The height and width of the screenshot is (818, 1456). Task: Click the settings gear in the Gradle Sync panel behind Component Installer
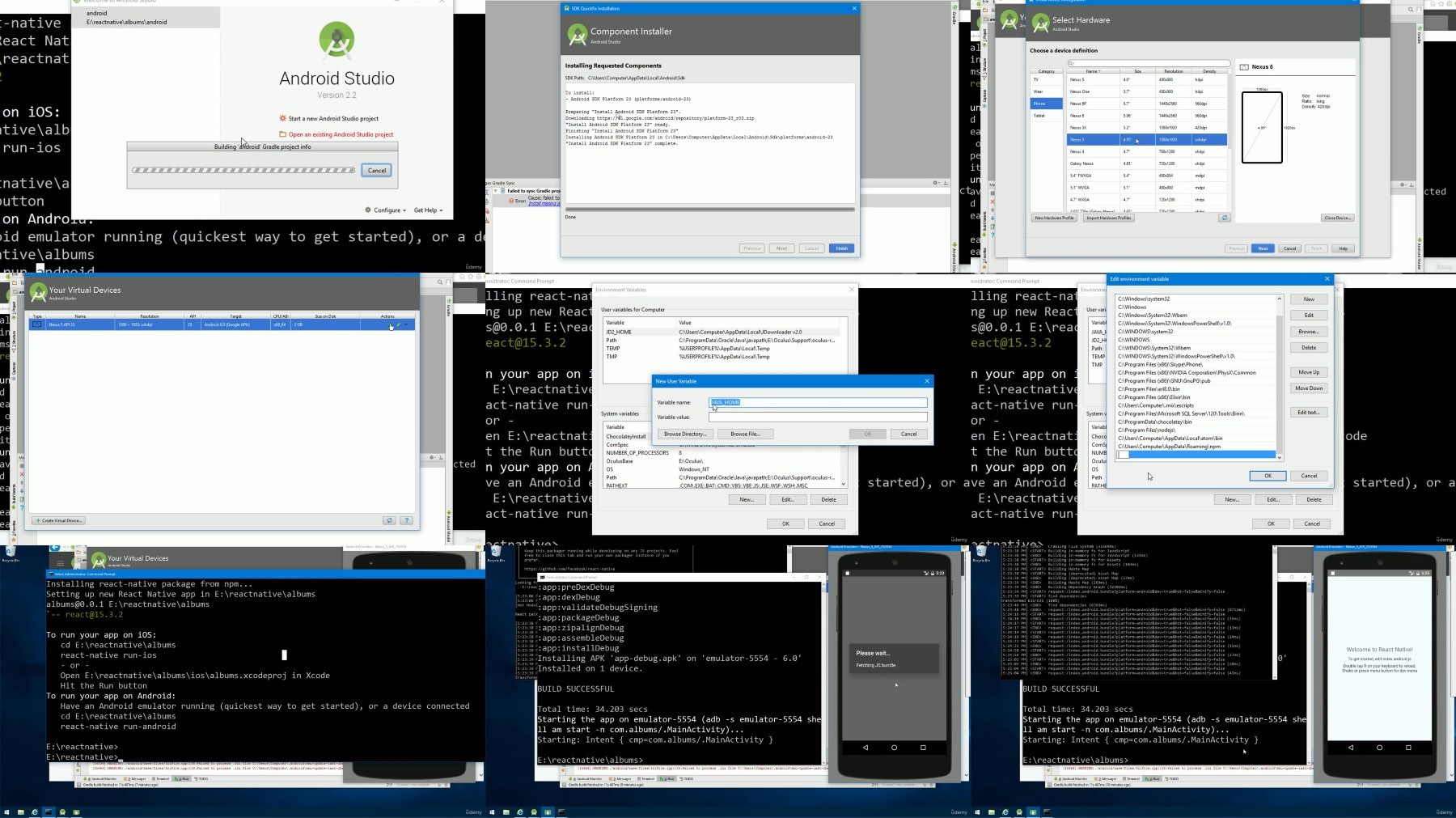click(936, 183)
